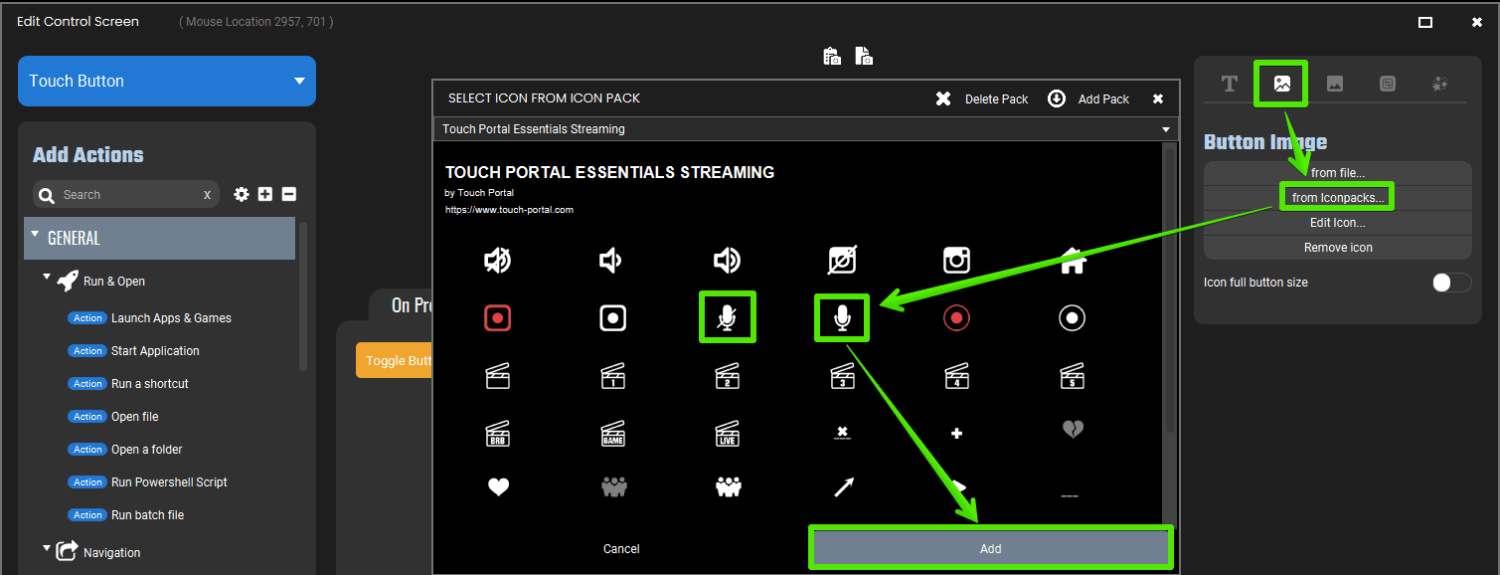Select the white square record icon
The image size is (1500, 575).
[612, 318]
